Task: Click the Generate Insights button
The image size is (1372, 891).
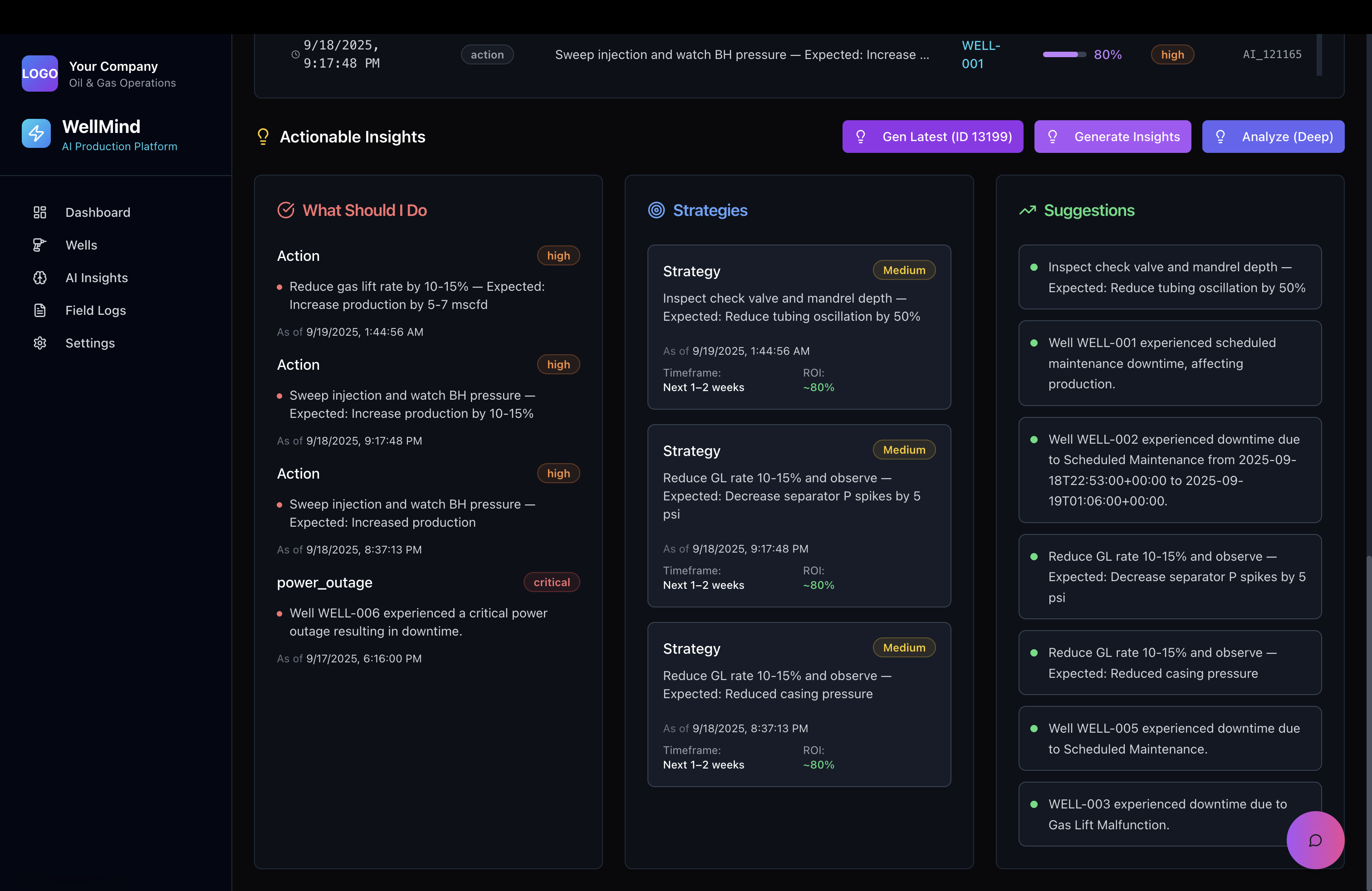Action: (x=1112, y=137)
